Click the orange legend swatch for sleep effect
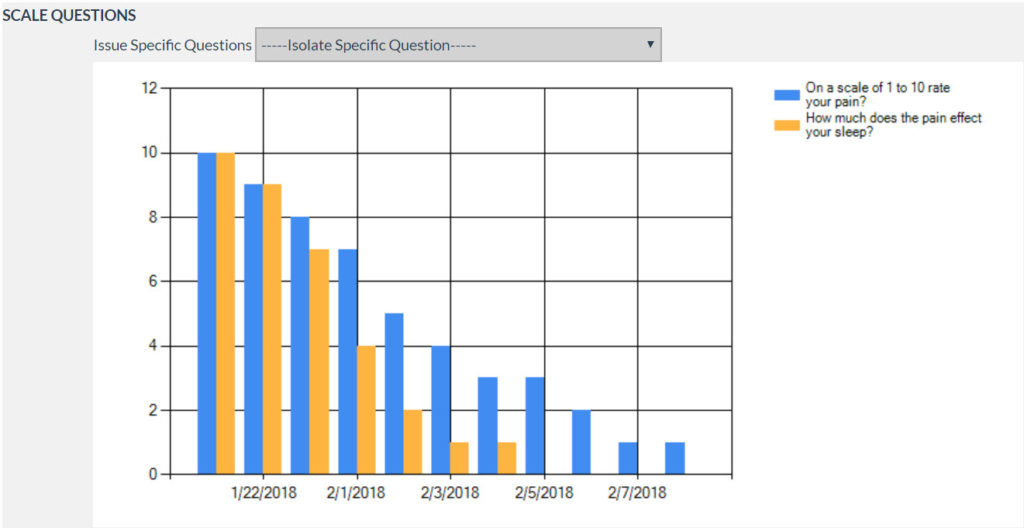Image resolution: width=1024 pixels, height=528 pixels. (787, 125)
